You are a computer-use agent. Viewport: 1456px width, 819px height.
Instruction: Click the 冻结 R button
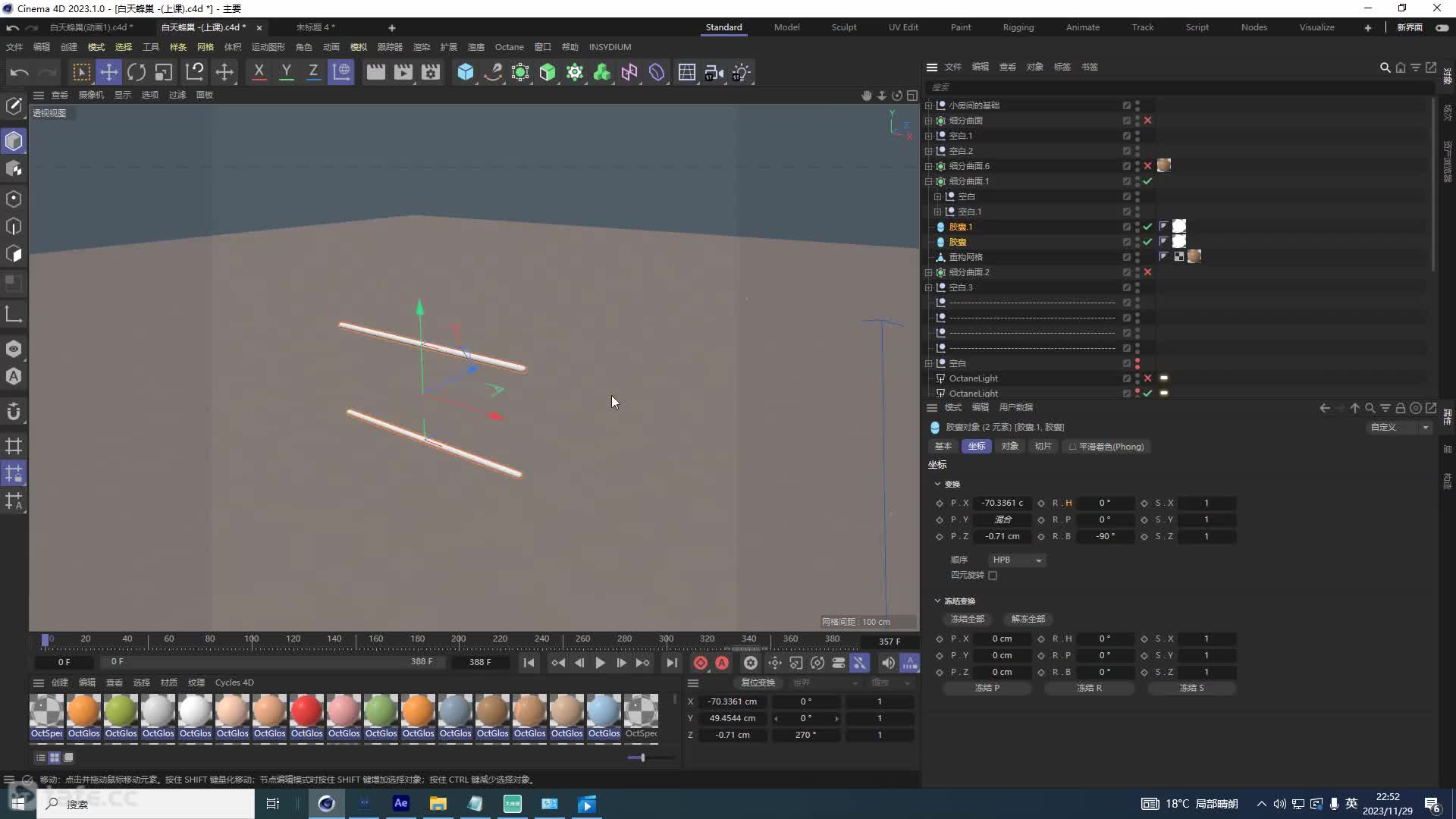click(x=1089, y=688)
